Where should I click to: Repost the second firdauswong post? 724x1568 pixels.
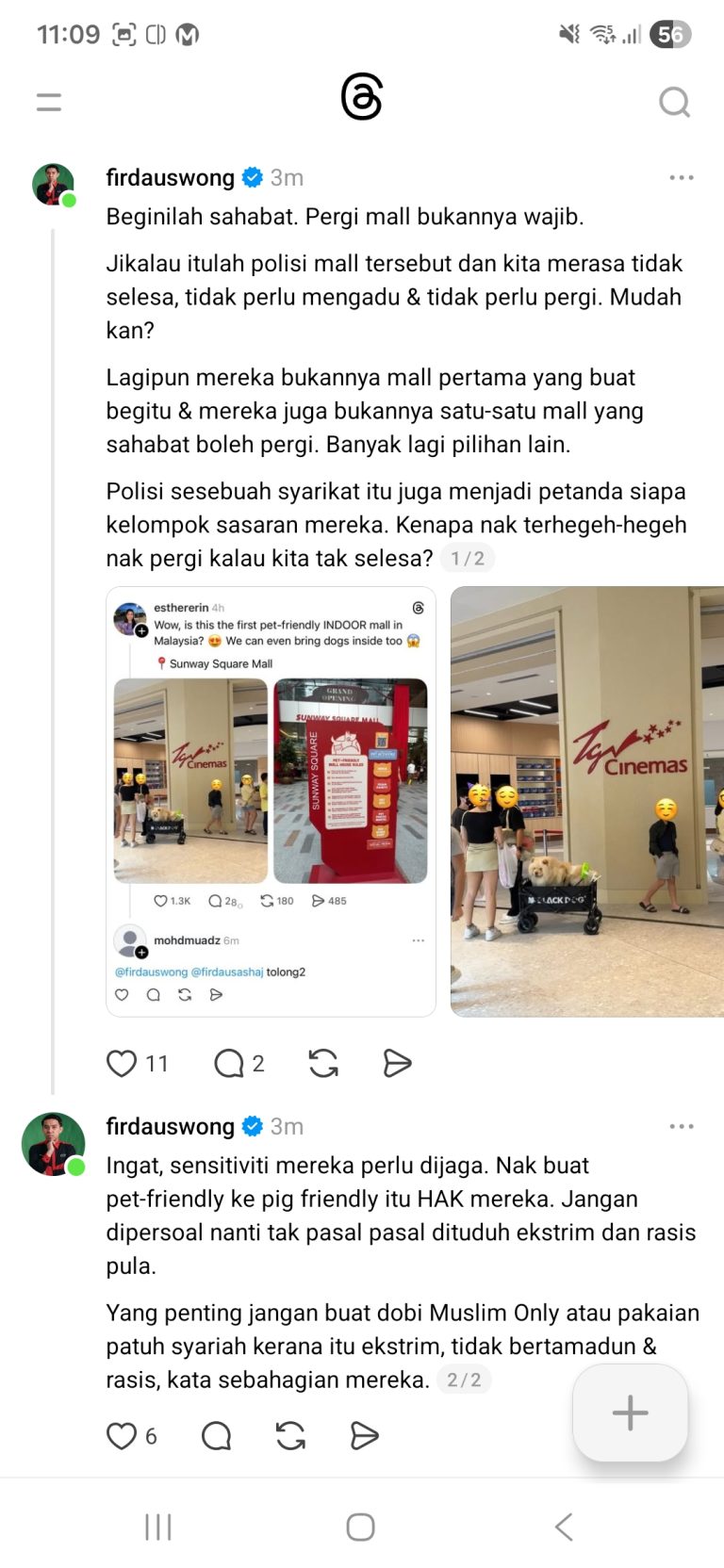(290, 1435)
